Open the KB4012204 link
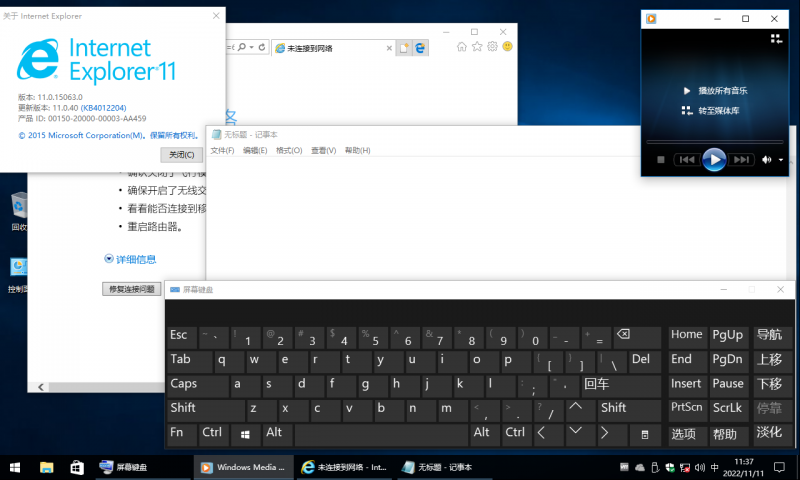Screen dimensions: 800x480 click(104, 108)
